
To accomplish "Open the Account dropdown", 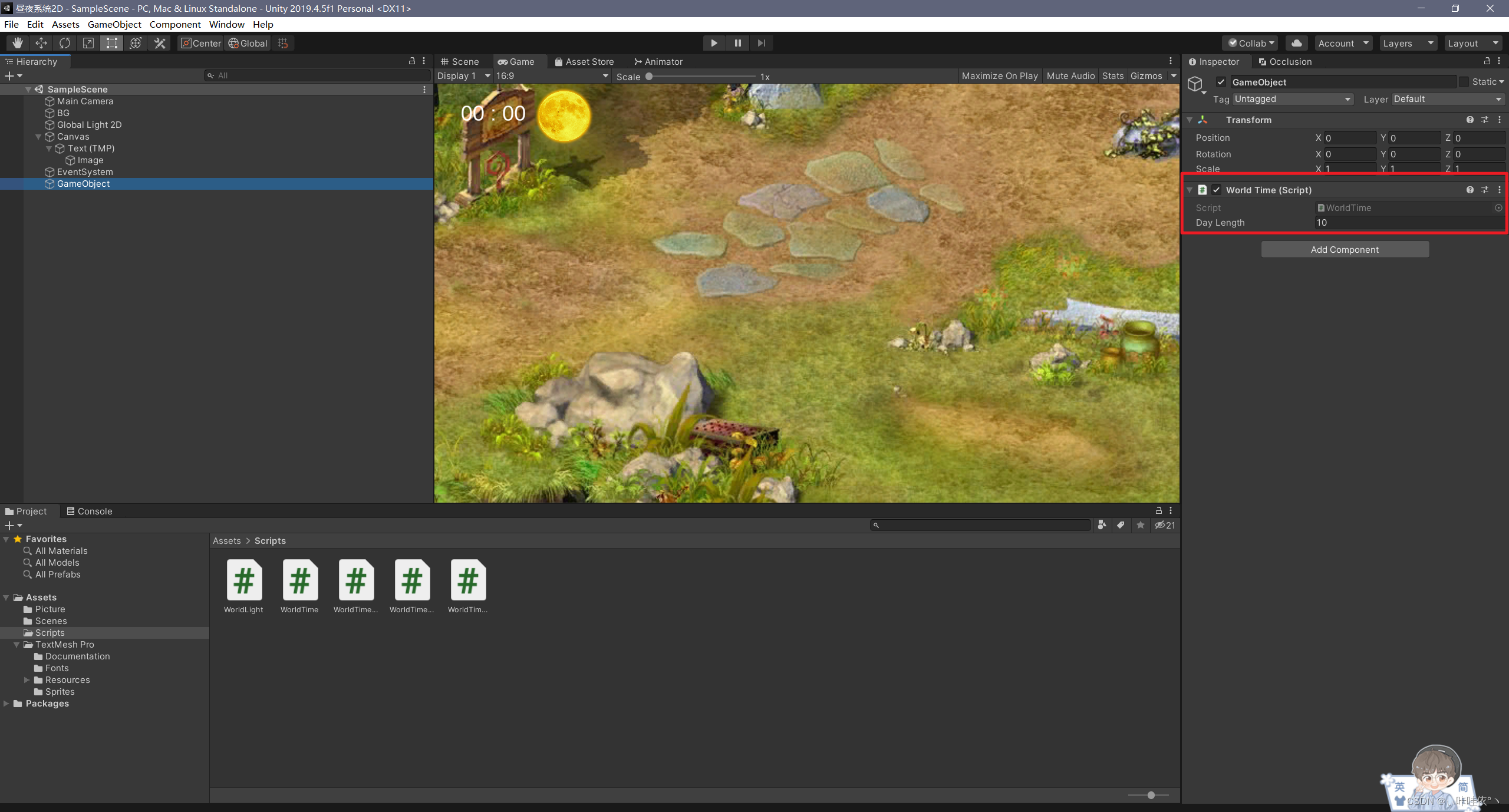I will tap(1343, 43).
